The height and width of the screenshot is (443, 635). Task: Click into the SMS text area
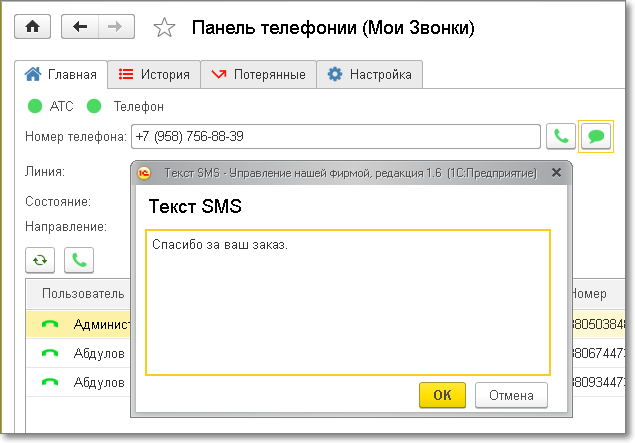[x=348, y=302]
